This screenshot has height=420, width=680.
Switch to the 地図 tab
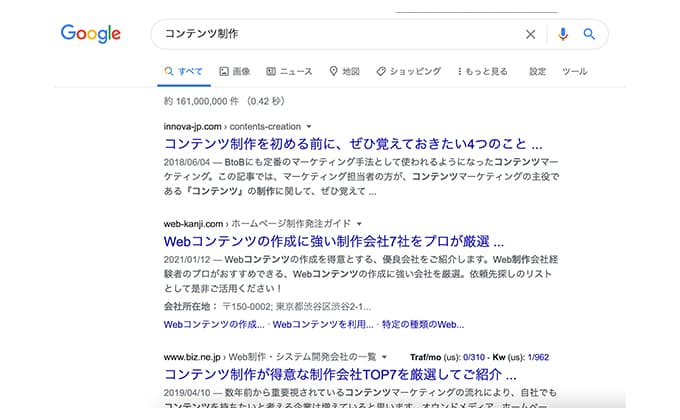[345, 72]
